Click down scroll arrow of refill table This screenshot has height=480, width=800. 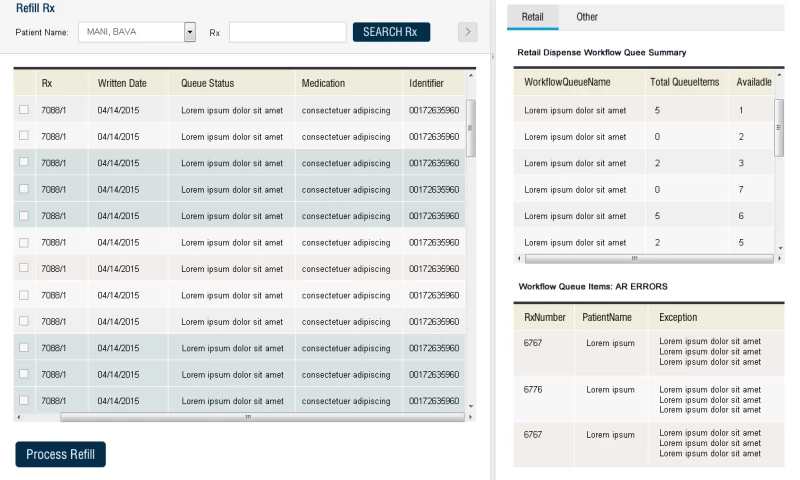(x=471, y=405)
